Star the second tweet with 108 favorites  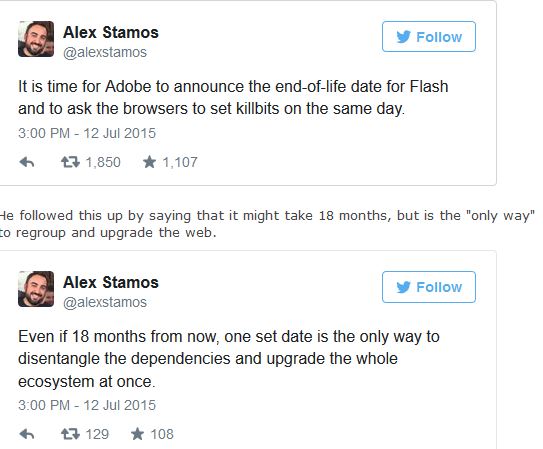[137, 433]
